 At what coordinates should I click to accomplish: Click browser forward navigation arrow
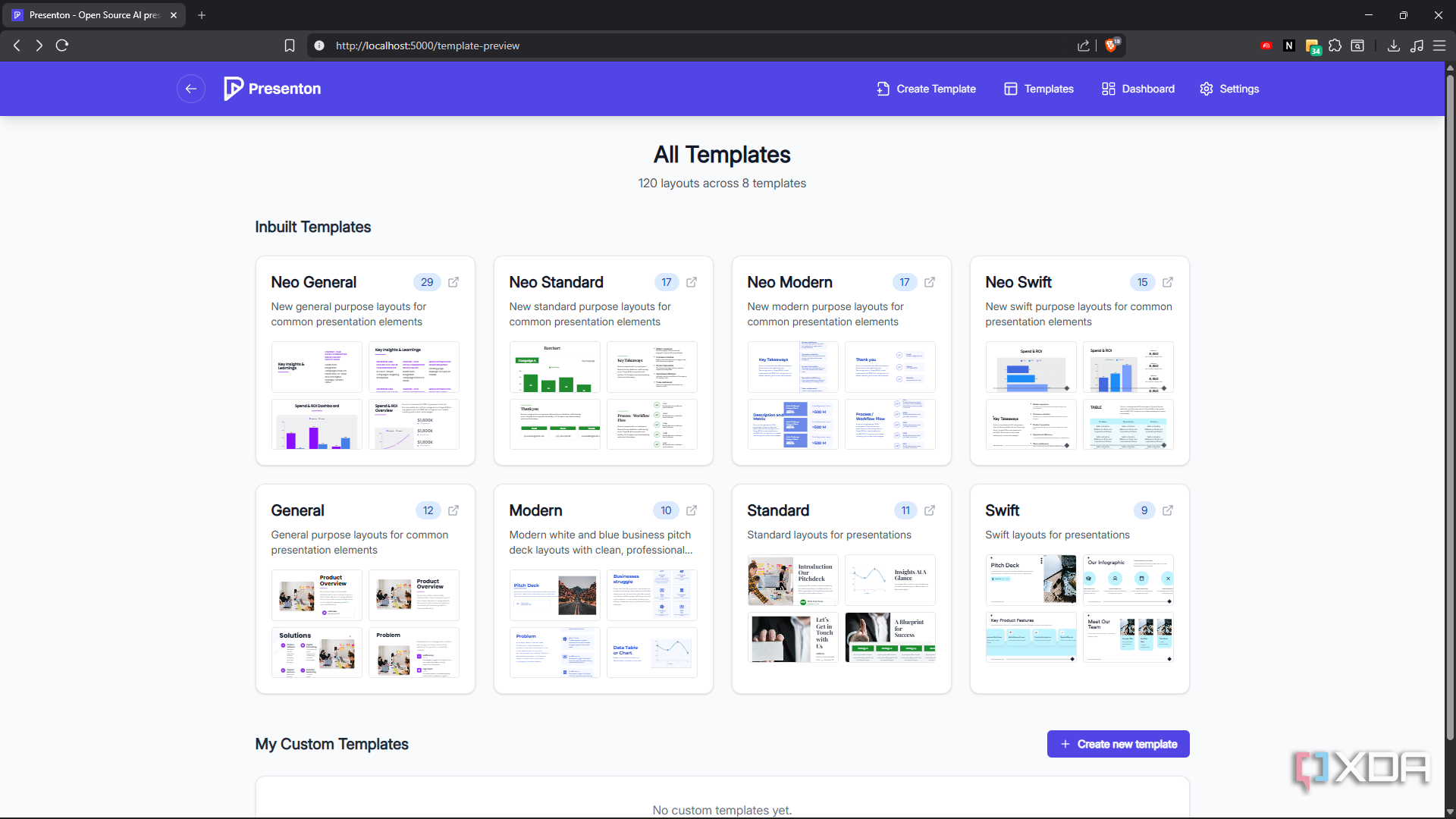[39, 45]
